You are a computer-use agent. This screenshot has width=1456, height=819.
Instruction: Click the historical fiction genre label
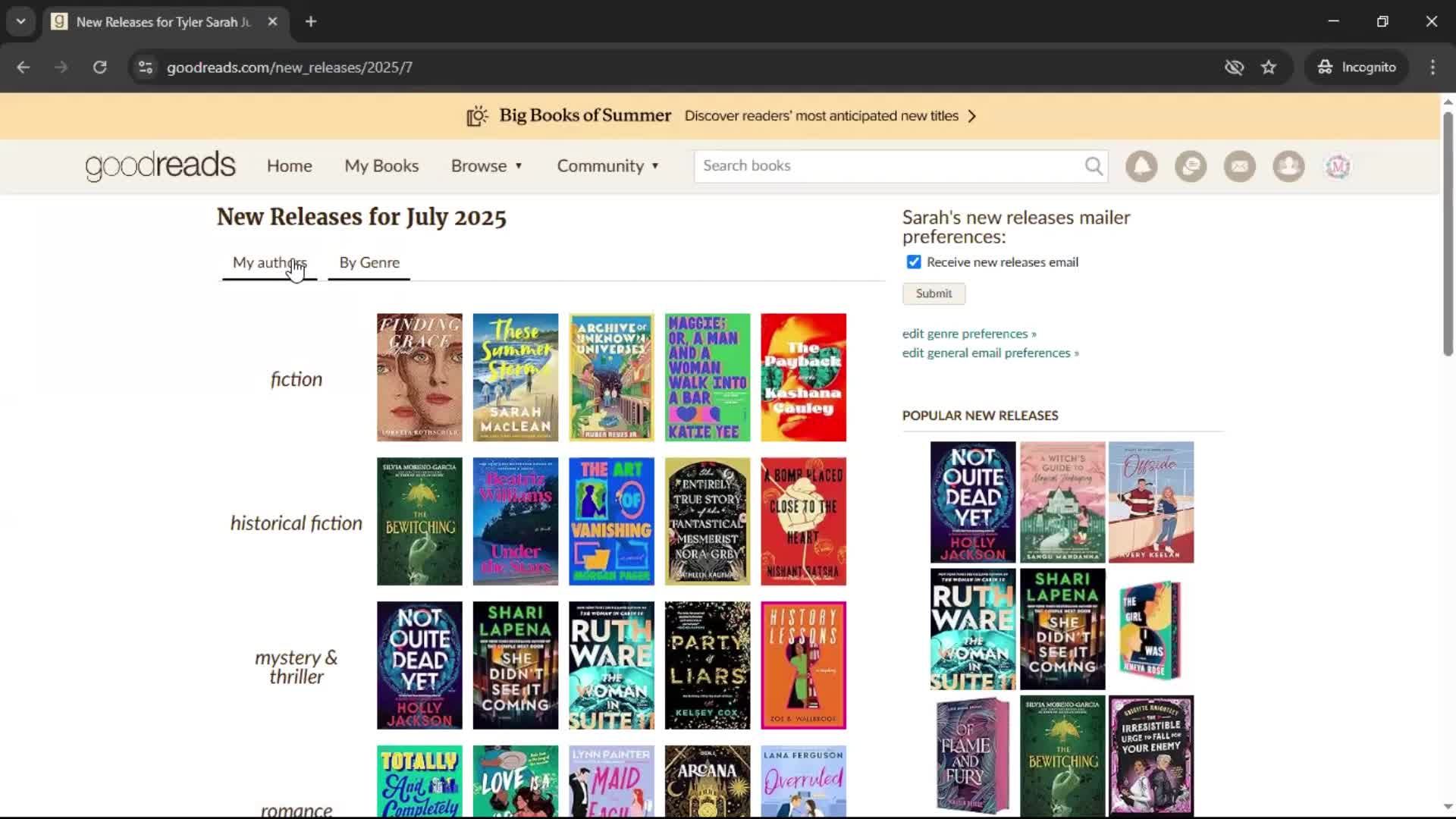coord(297,522)
